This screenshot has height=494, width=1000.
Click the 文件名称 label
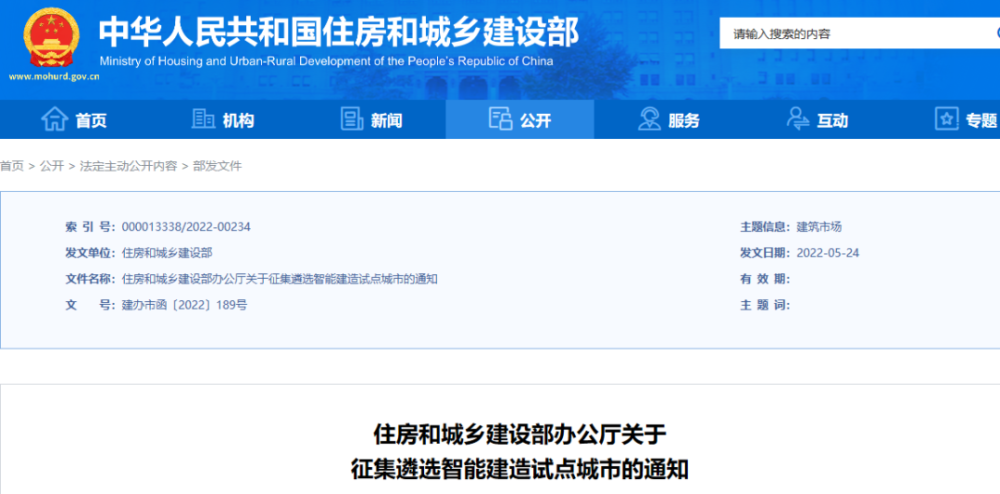(x=90, y=279)
